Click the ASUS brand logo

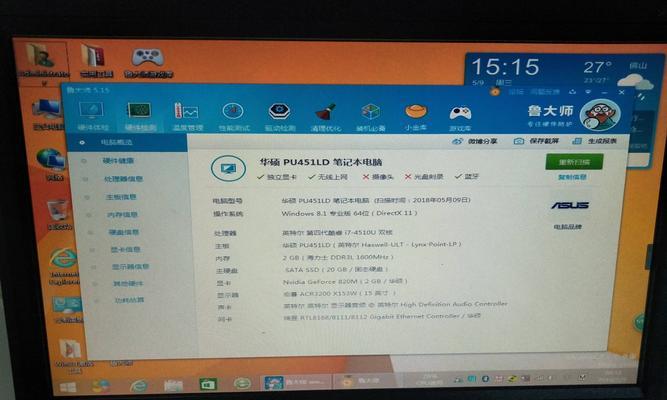pos(570,205)
